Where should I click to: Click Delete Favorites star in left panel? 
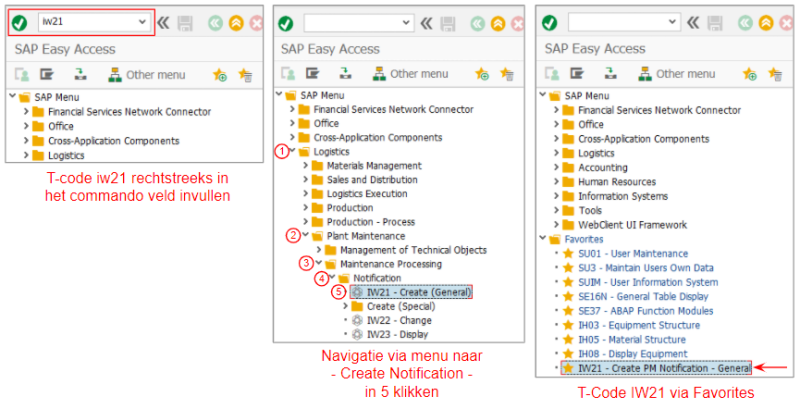245,75
